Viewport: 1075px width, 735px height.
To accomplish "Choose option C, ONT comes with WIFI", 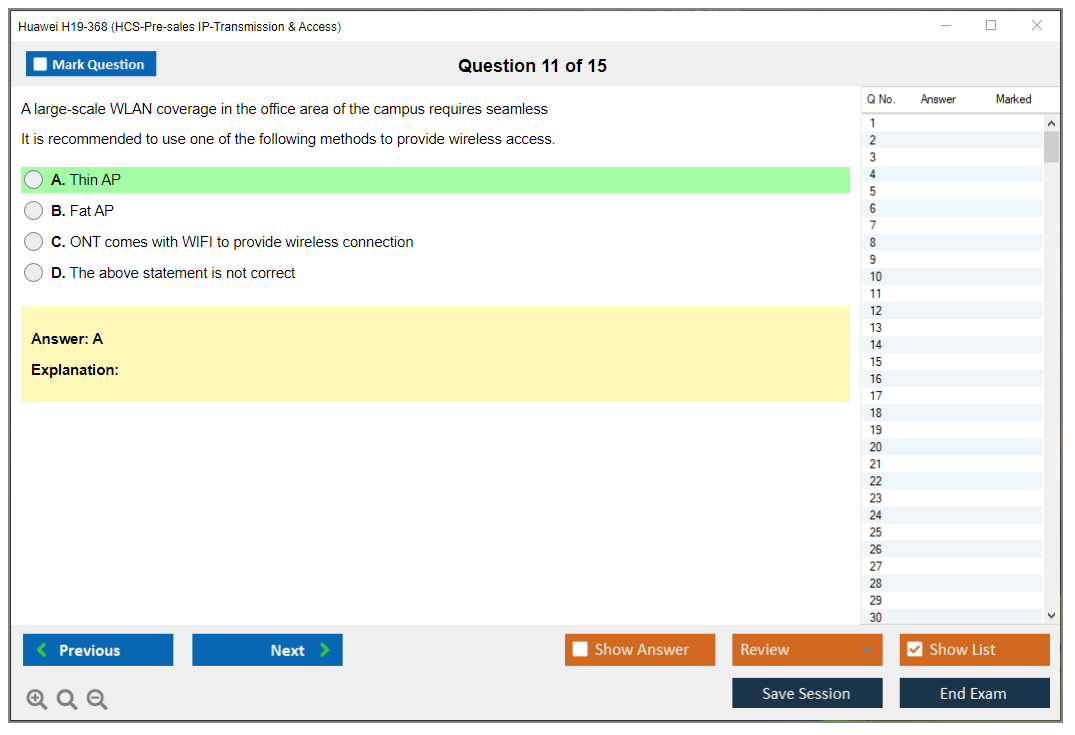I will click(34, 242).
